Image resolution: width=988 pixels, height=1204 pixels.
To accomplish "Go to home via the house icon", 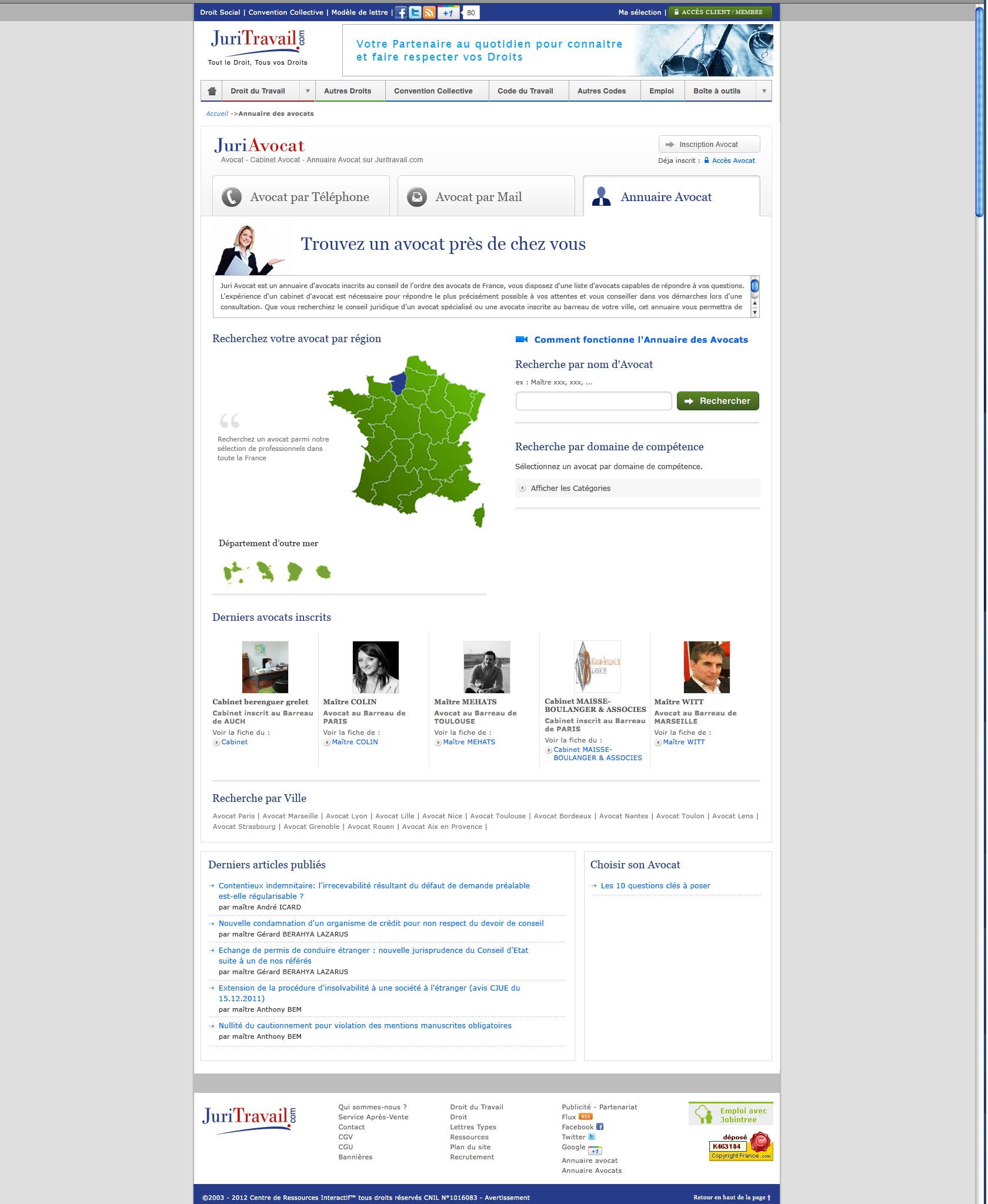I will [212, 91].
